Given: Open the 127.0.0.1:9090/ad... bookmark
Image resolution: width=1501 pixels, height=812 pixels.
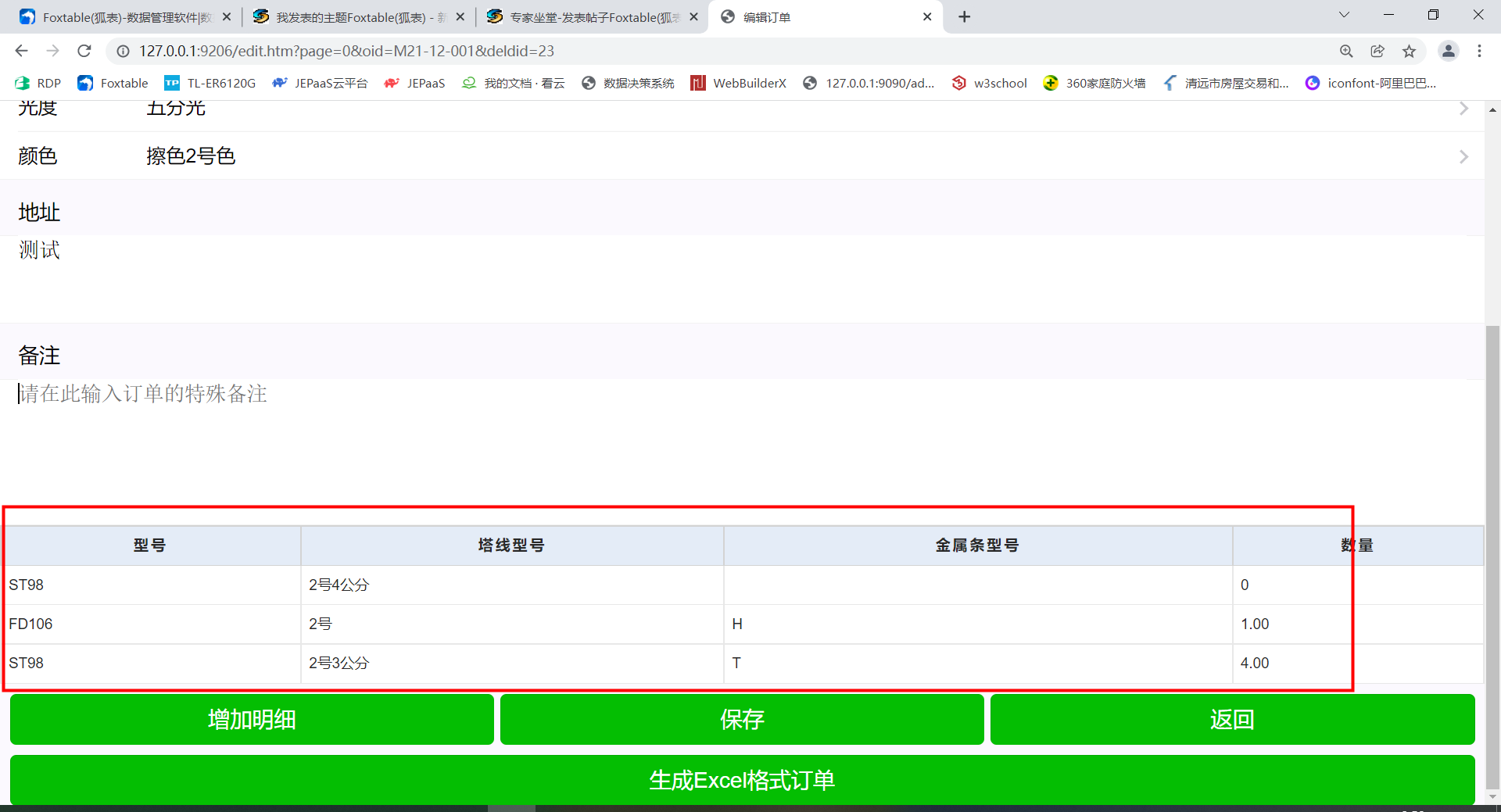Looking at the screenshot, I should point(869,83).
